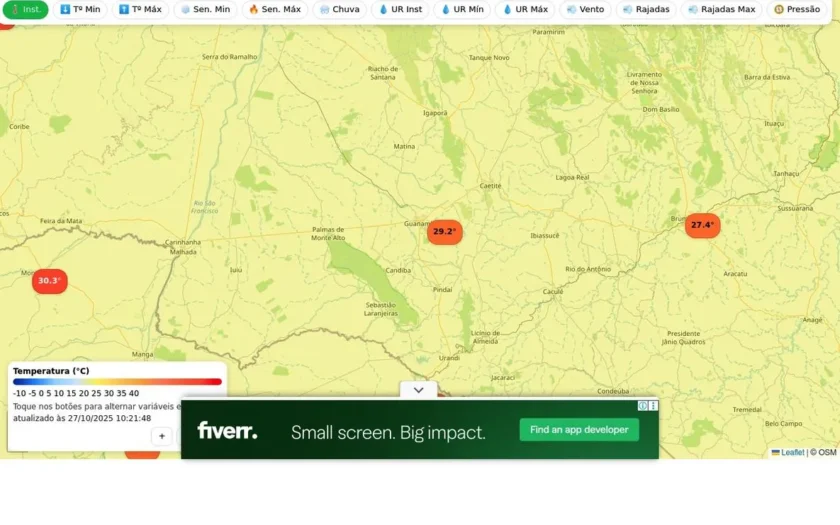Select the Pressão pressure layer
This screenshot has height=525, width=840.
797,9
